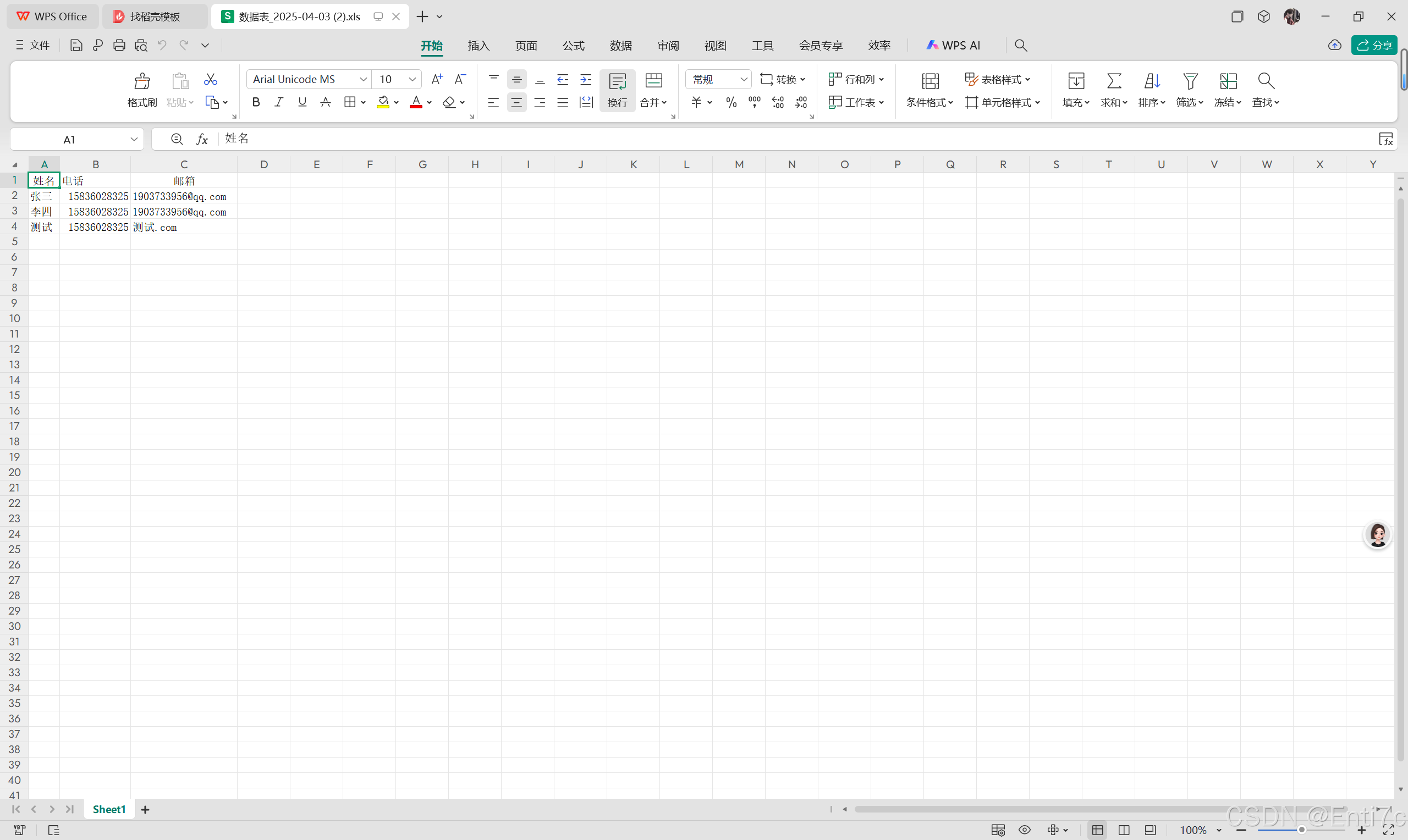
Task: Click the Conditional Formatting (条件格式) icon
Action: [x=930, y=81]
